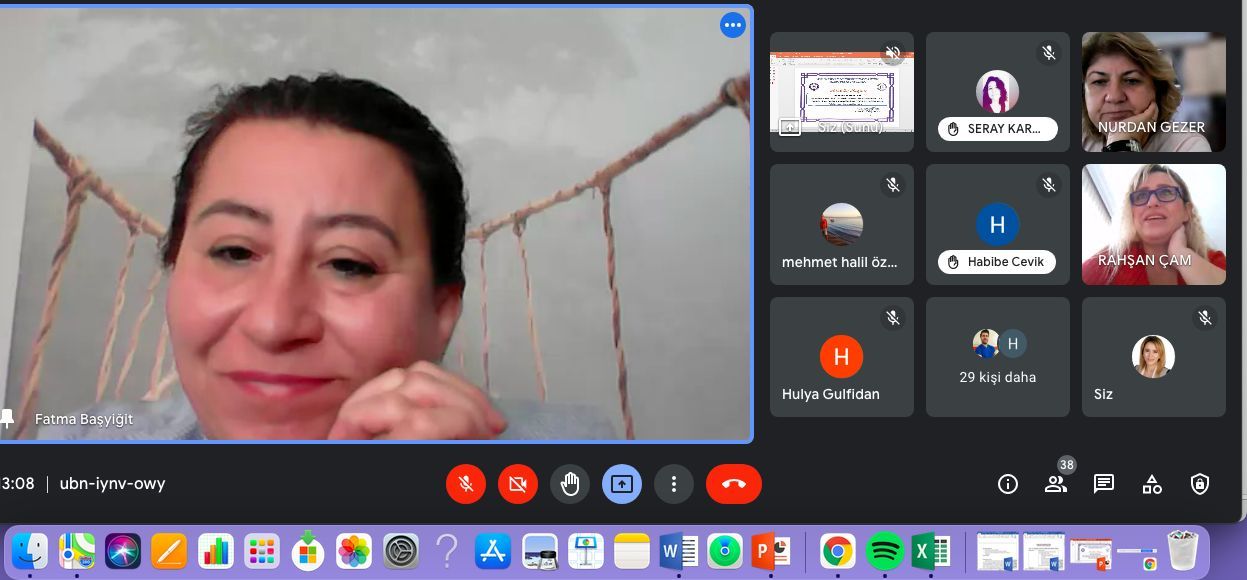Toggle the raise hand button
The height and width of the screenshot is (580, 1247).
point(570,484)
